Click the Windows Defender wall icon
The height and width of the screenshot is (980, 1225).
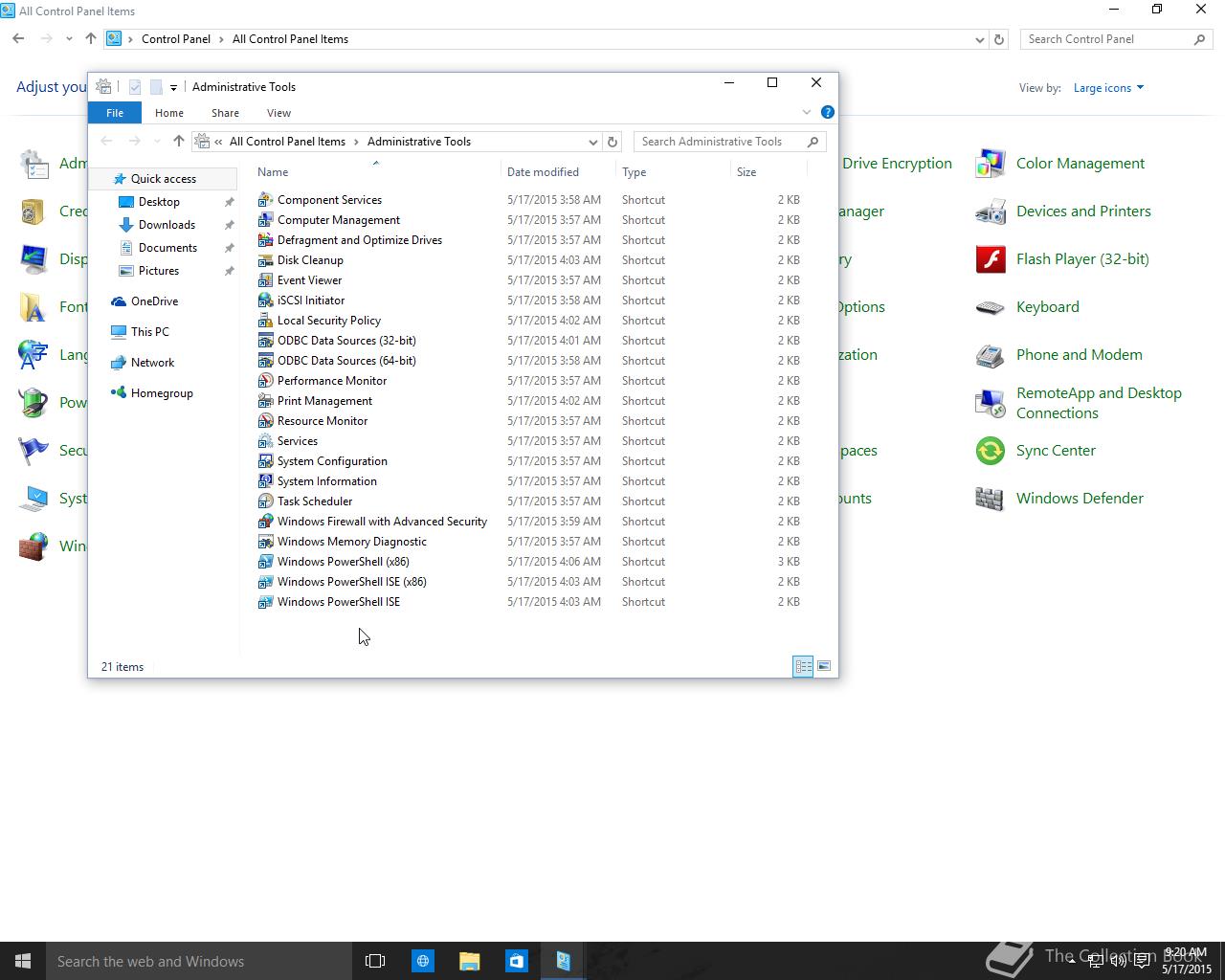(991, 499)
